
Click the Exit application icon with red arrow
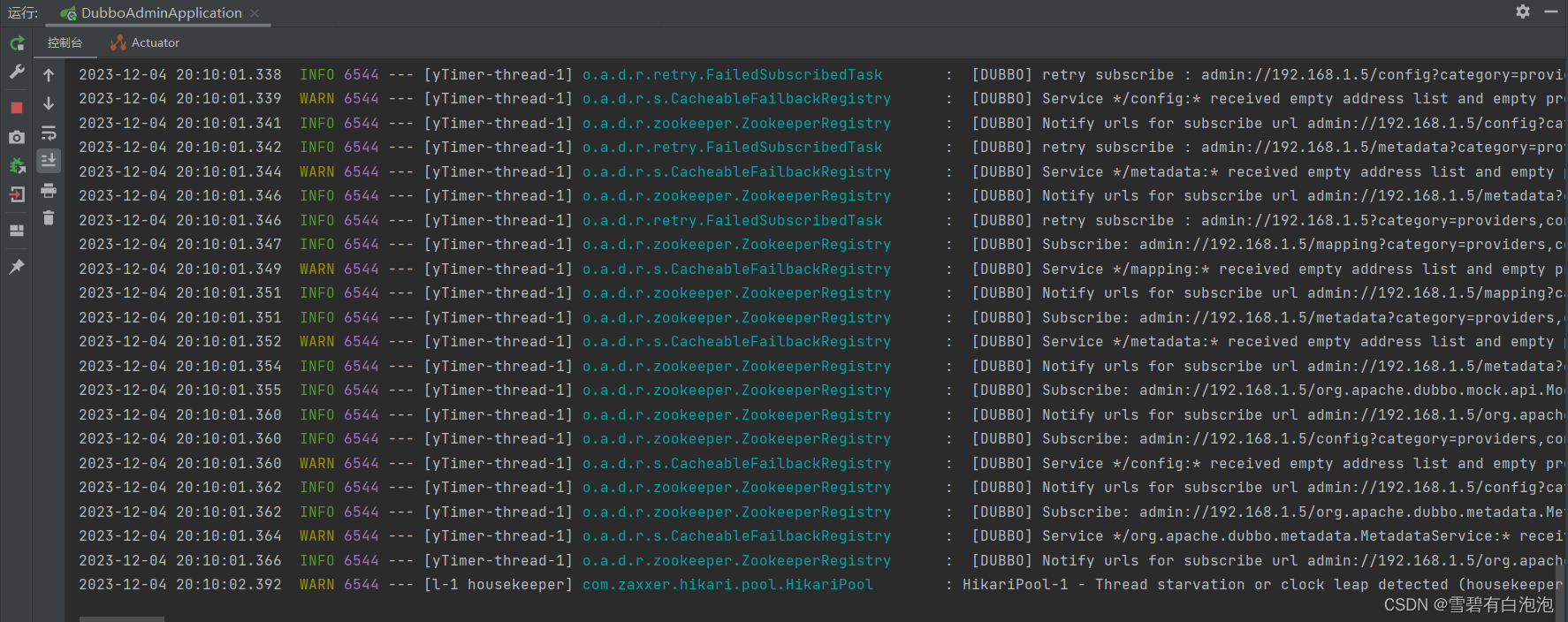(x=17, y=194)
